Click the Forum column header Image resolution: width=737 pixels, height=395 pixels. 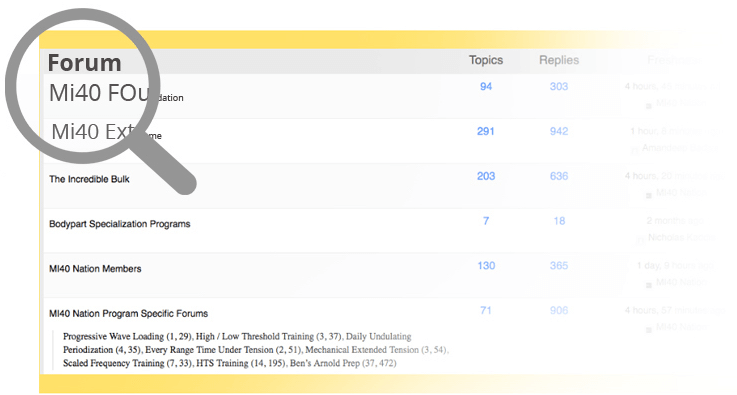[85, 63]
